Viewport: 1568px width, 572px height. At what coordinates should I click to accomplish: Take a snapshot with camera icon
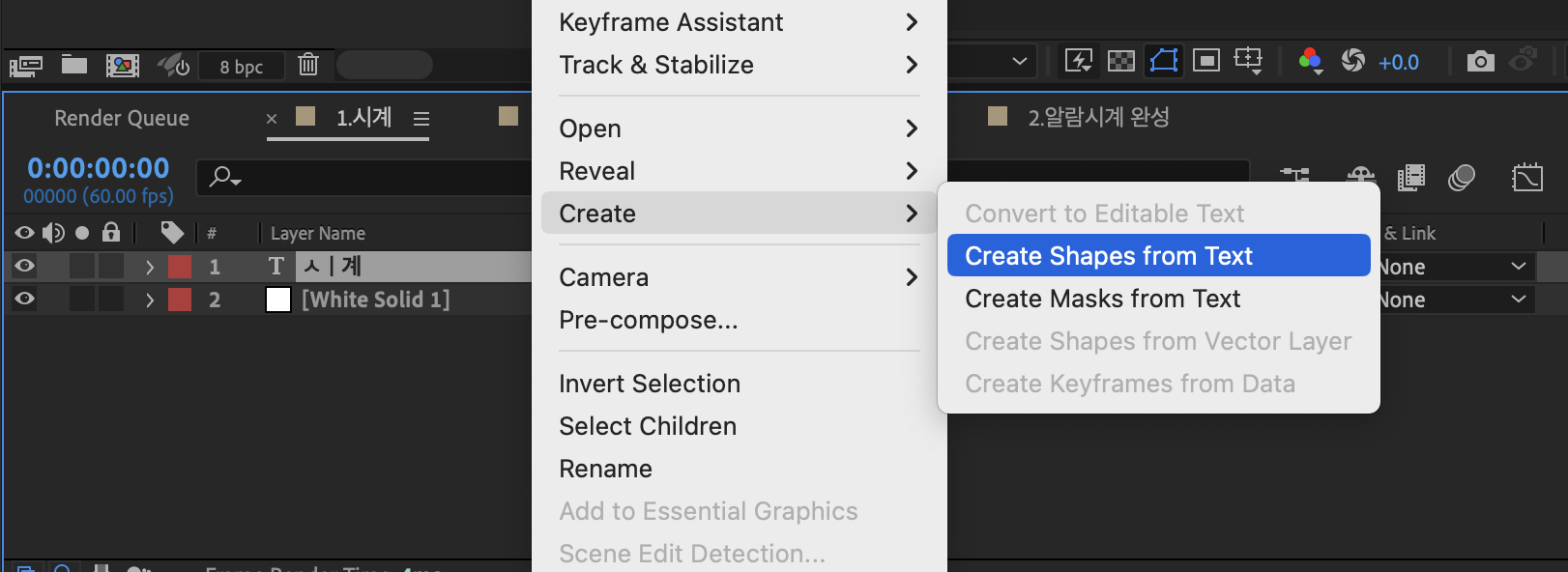(x=1480, y=62)
